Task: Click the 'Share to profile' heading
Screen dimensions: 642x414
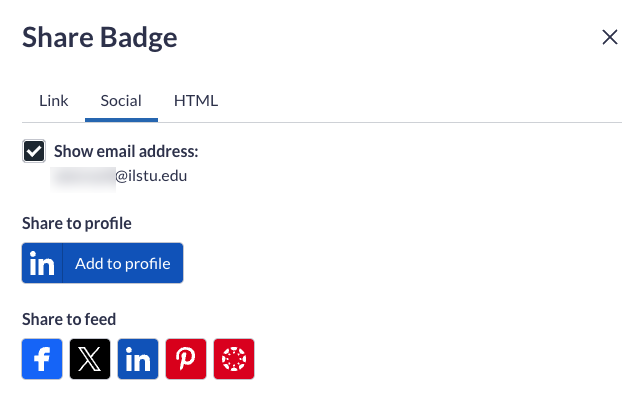Action: 77,223
